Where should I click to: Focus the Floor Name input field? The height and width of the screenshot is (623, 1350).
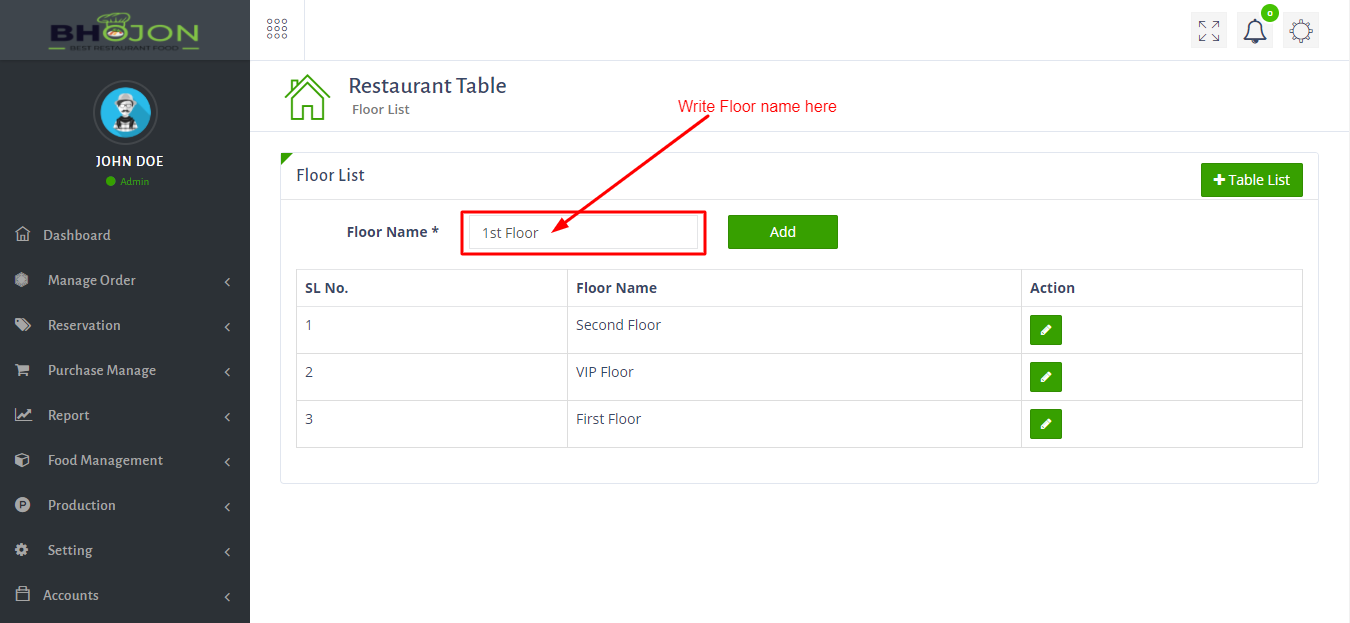click(x=583, y=233)
